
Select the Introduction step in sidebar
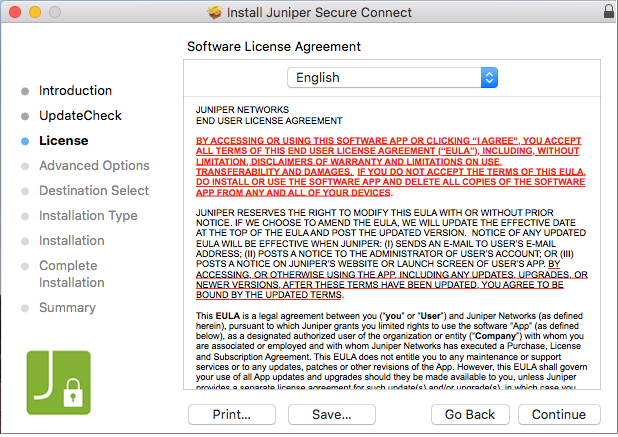click(75, 90)
